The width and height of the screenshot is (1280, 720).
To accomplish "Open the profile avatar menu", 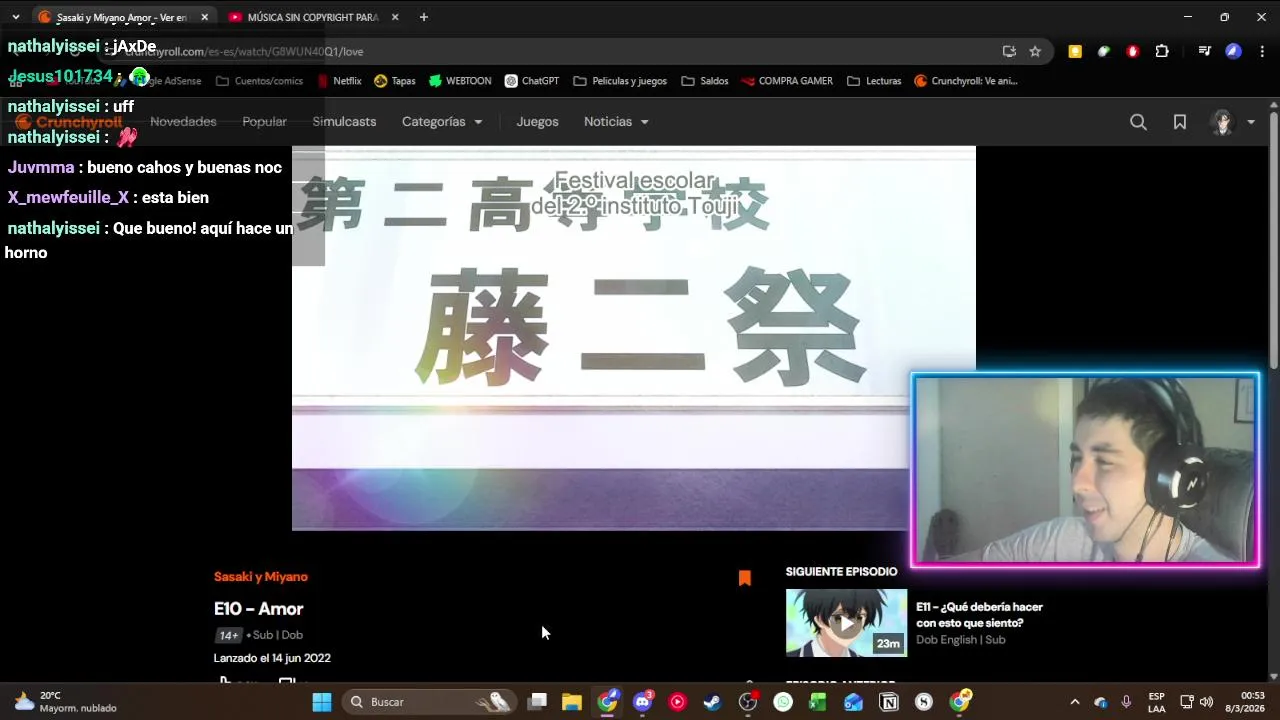I will click(x=1222, y=122).
